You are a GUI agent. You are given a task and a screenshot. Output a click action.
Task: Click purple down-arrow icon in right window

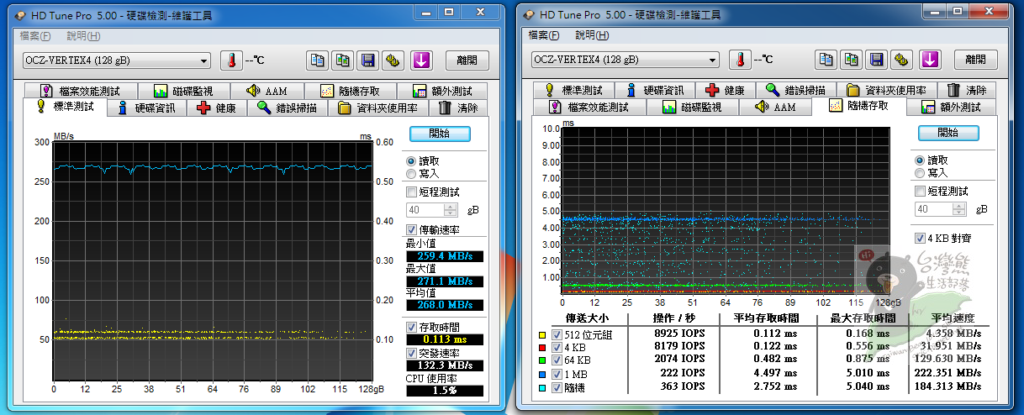tap(931, 60)
